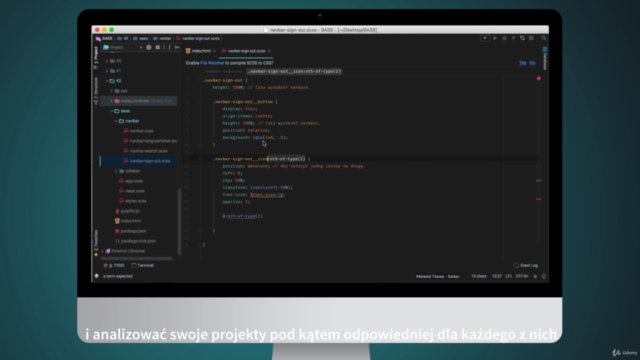Click the collapse all icon in Project panel

[158, 47]
